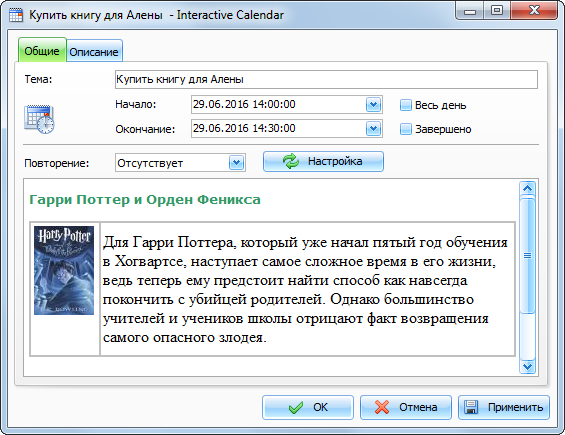Click the Interactive Calendar title bar icon
Viewport: 565px width, 435px height.
[x=16, y=15]
